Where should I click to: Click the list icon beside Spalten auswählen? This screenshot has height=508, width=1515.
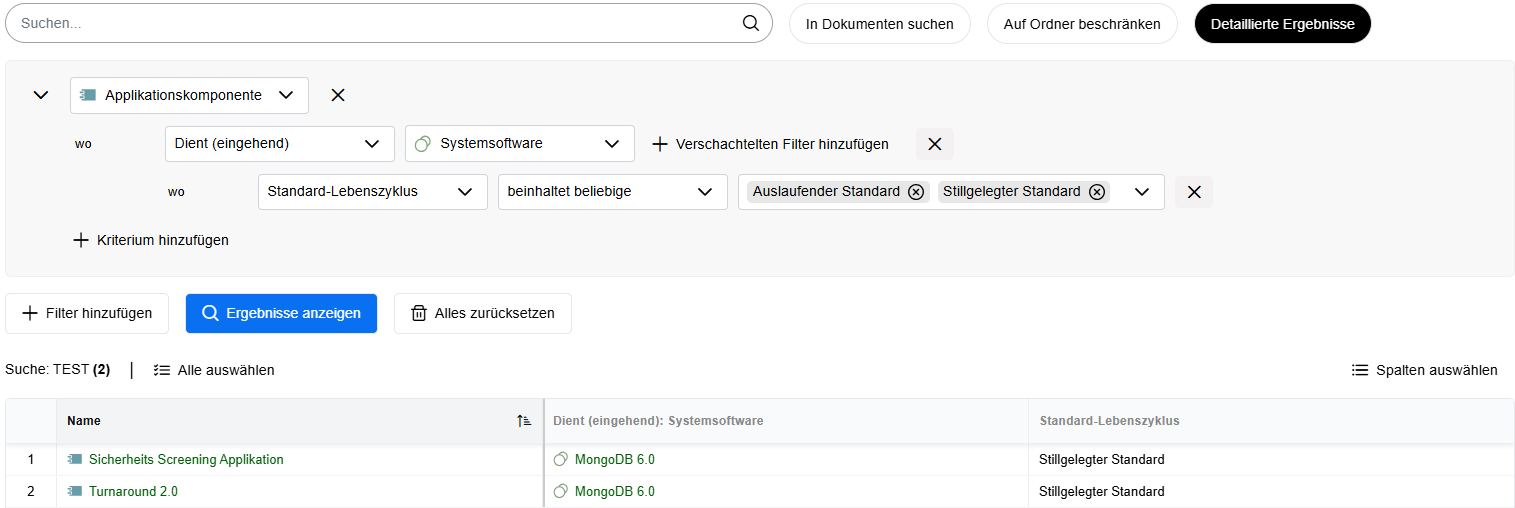1360,370
